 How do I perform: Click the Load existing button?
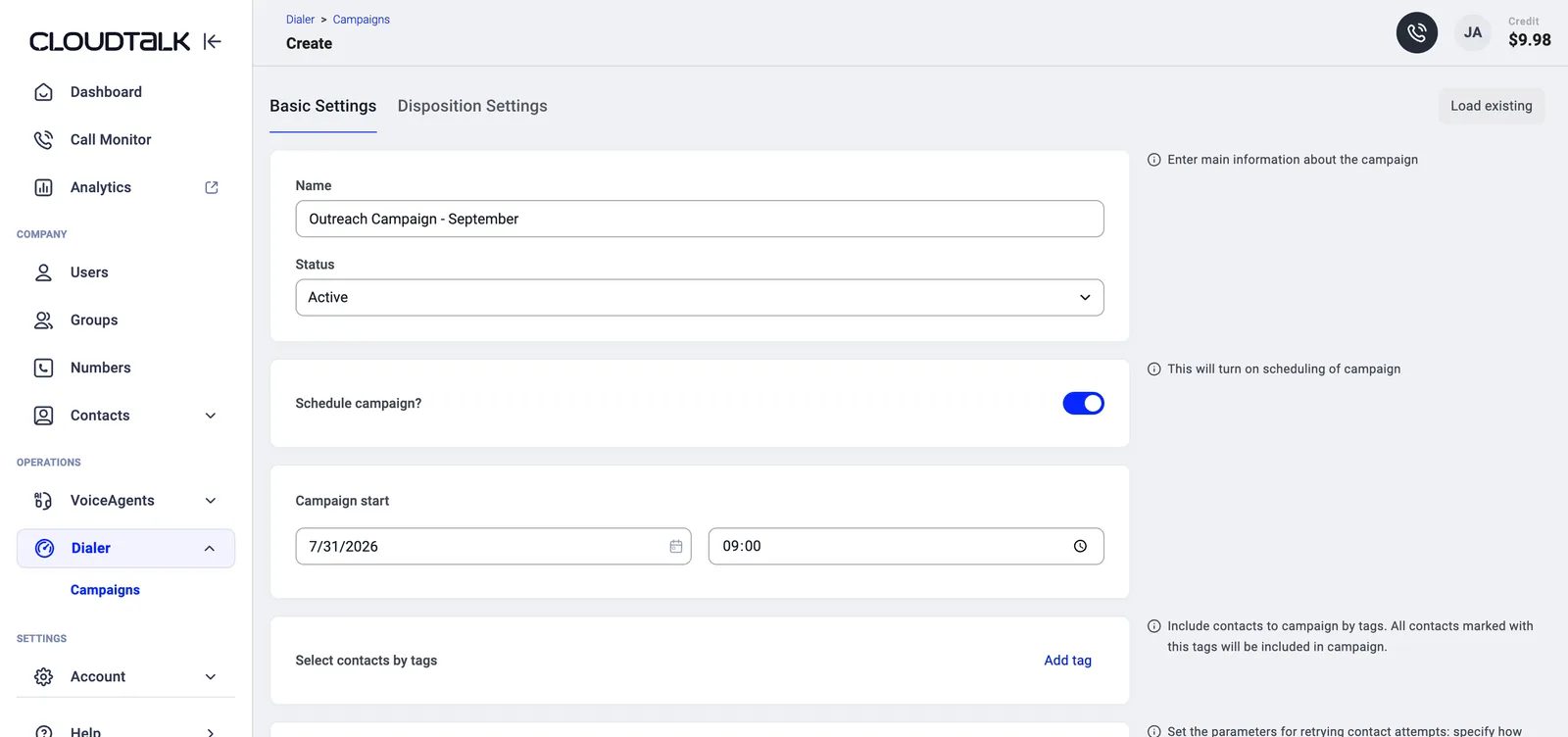coord(1492,106)
